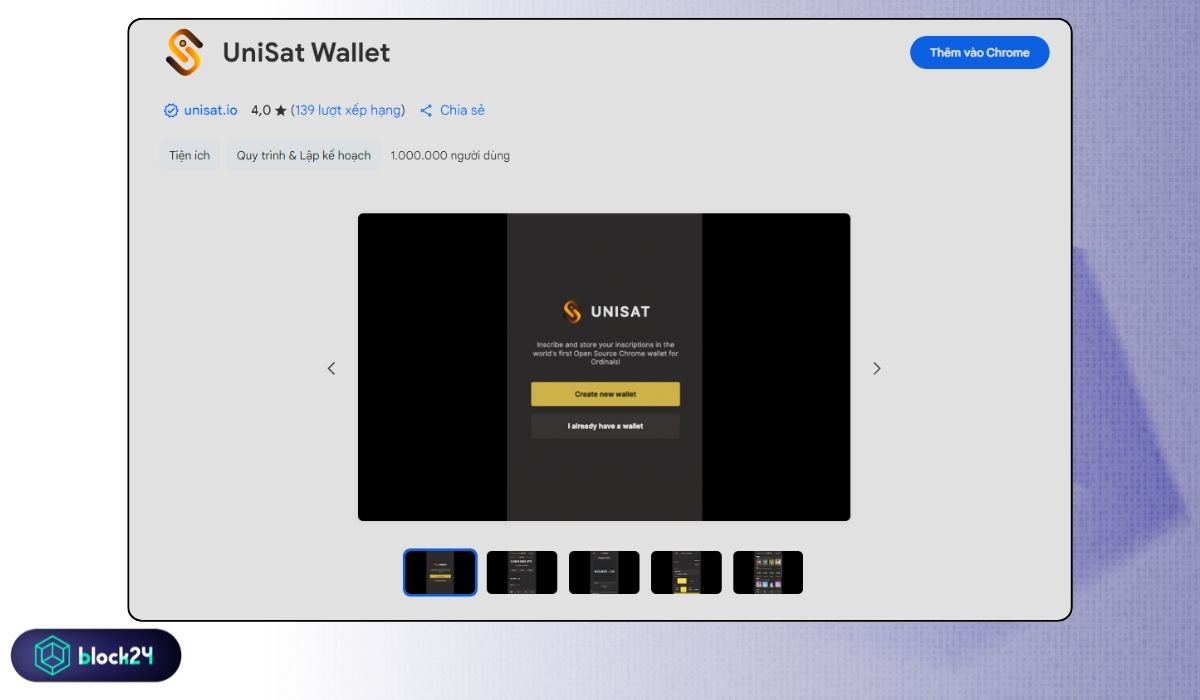Select Quy trình & Lập kế hoạch chip

[x=303, y=155]
